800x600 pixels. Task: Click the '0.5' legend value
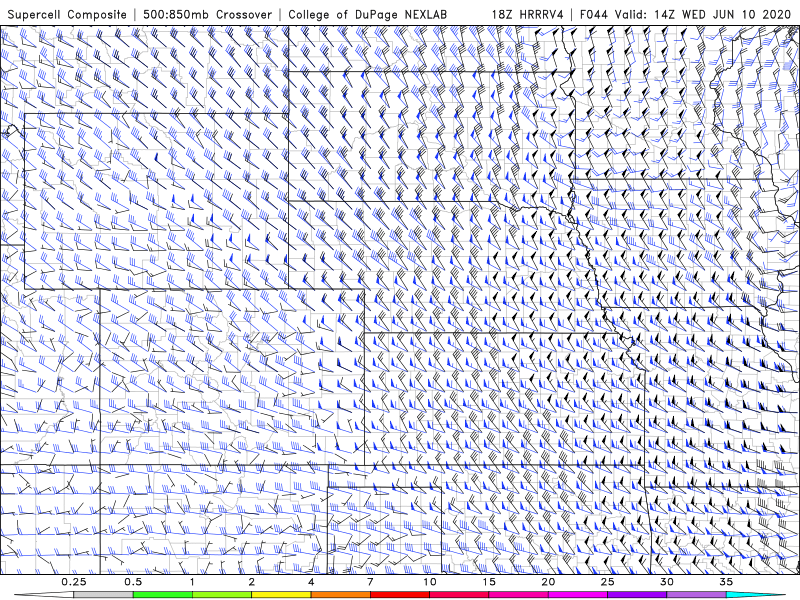click(x=133, y=582)
